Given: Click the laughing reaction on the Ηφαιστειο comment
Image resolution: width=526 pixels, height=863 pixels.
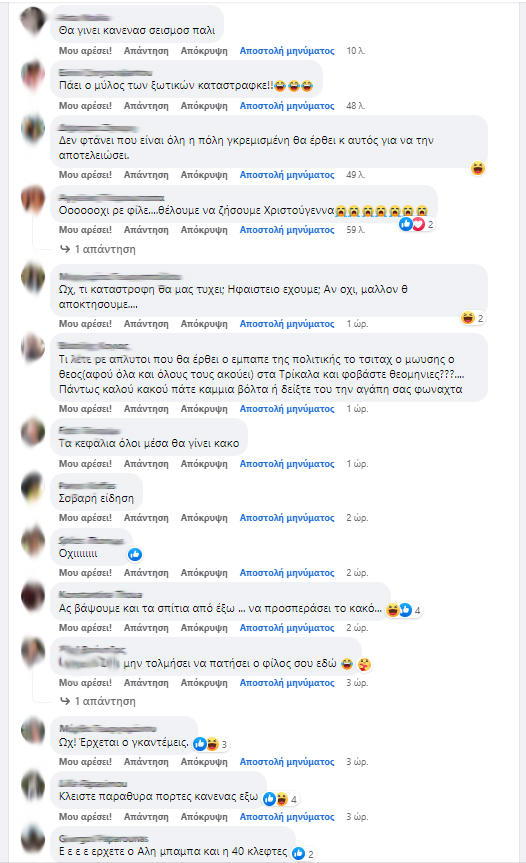Looking at the screenshot, I should [x=468, y=318].
